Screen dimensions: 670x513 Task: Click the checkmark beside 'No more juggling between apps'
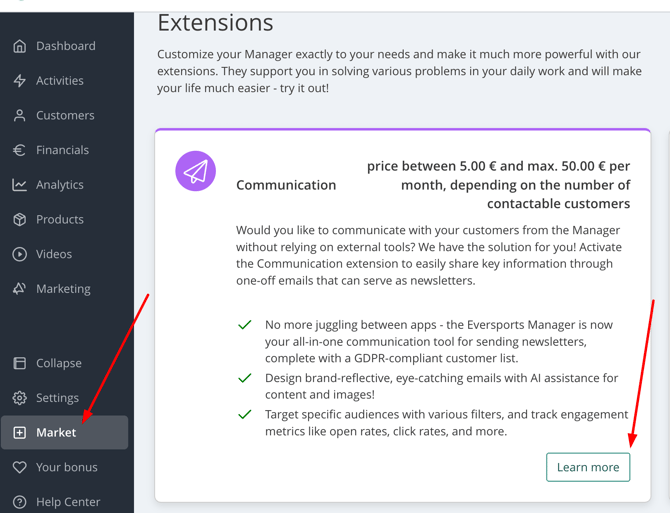(245, 325)
